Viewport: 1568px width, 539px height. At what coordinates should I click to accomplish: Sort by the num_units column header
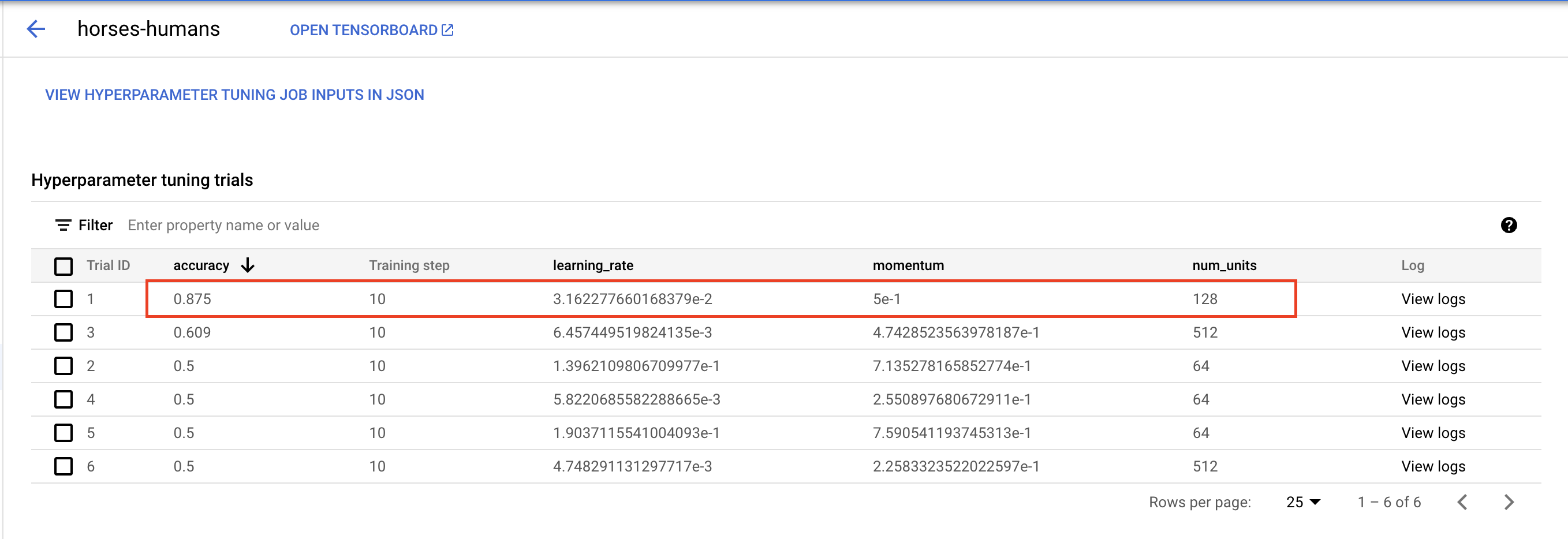click(x=1224, y=265)
